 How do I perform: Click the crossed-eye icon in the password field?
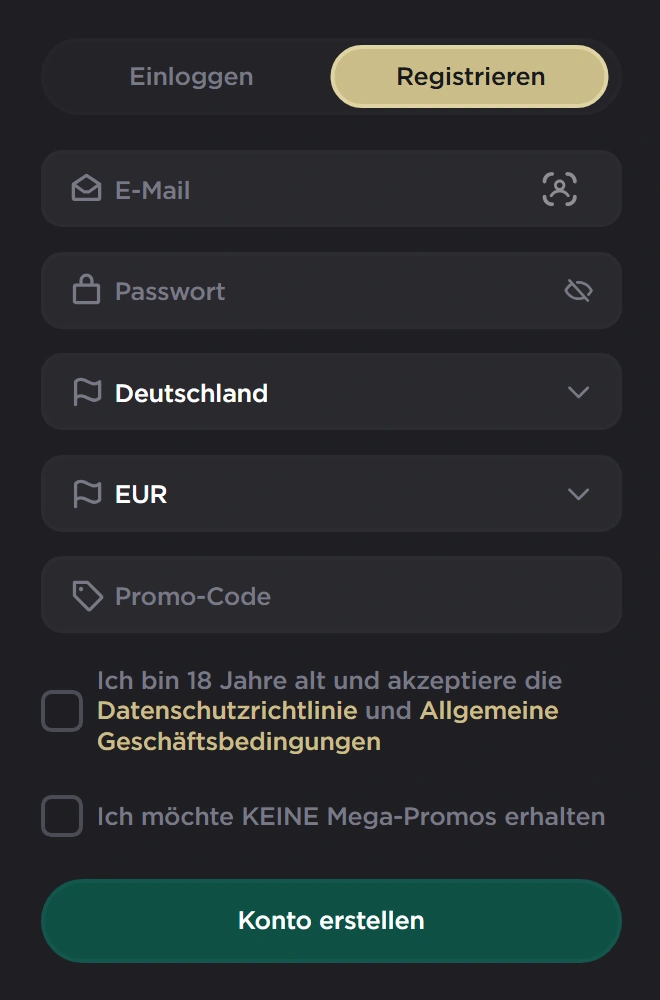point(578,290)
